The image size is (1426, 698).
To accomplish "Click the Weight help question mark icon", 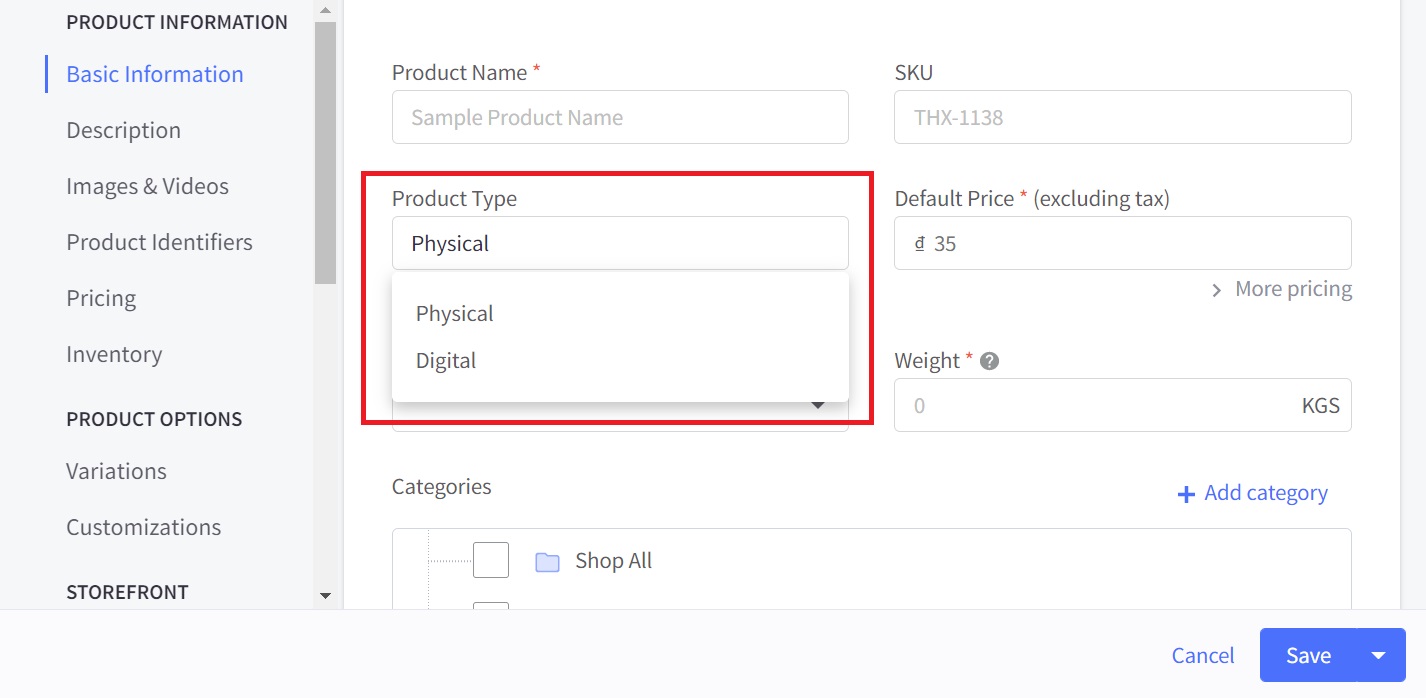I will point(990,361).
